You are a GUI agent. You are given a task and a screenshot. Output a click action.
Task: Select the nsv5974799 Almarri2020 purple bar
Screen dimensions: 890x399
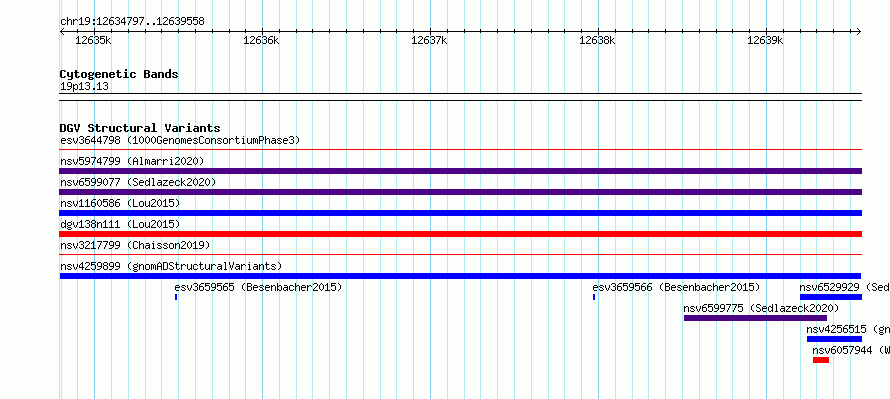(460, 171)
